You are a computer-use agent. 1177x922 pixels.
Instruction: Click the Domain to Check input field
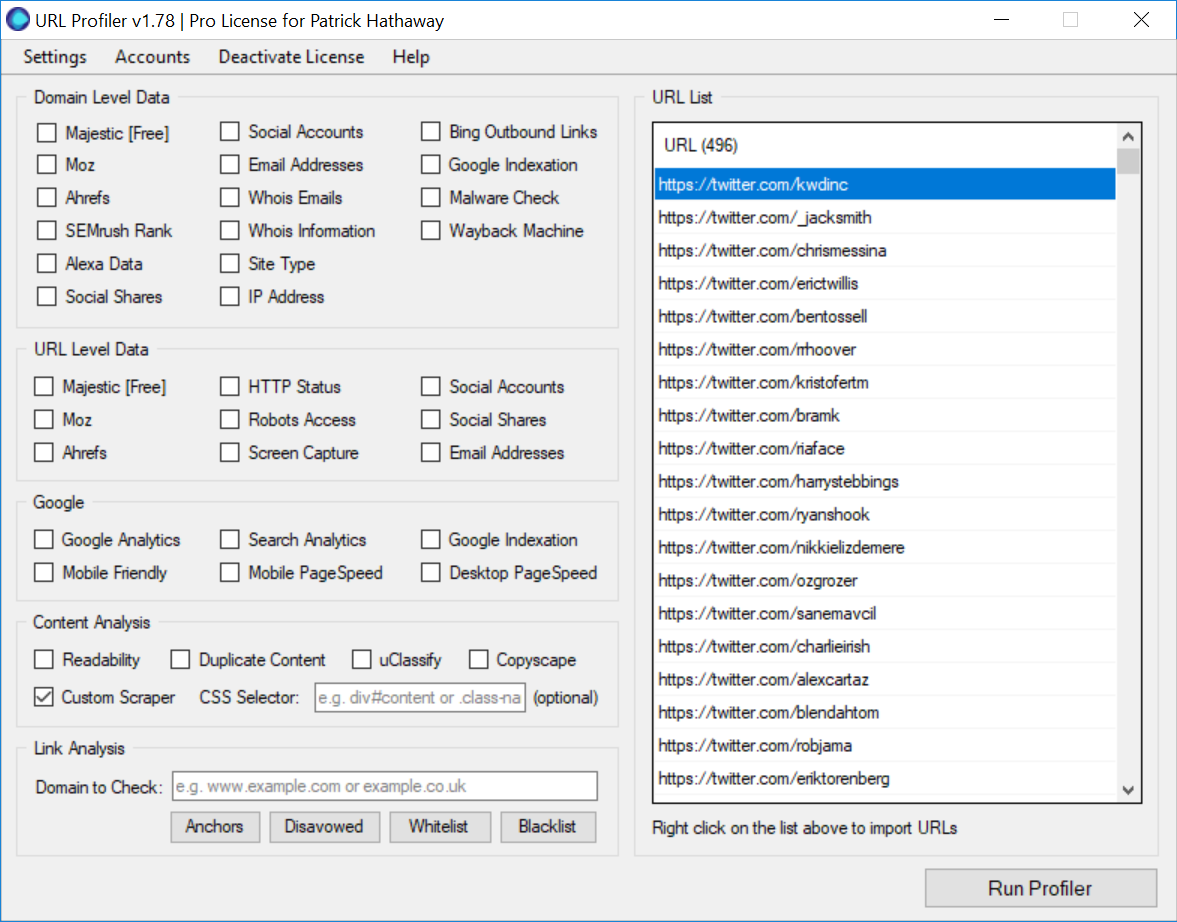pyautogui.click(x=383, y=786)
